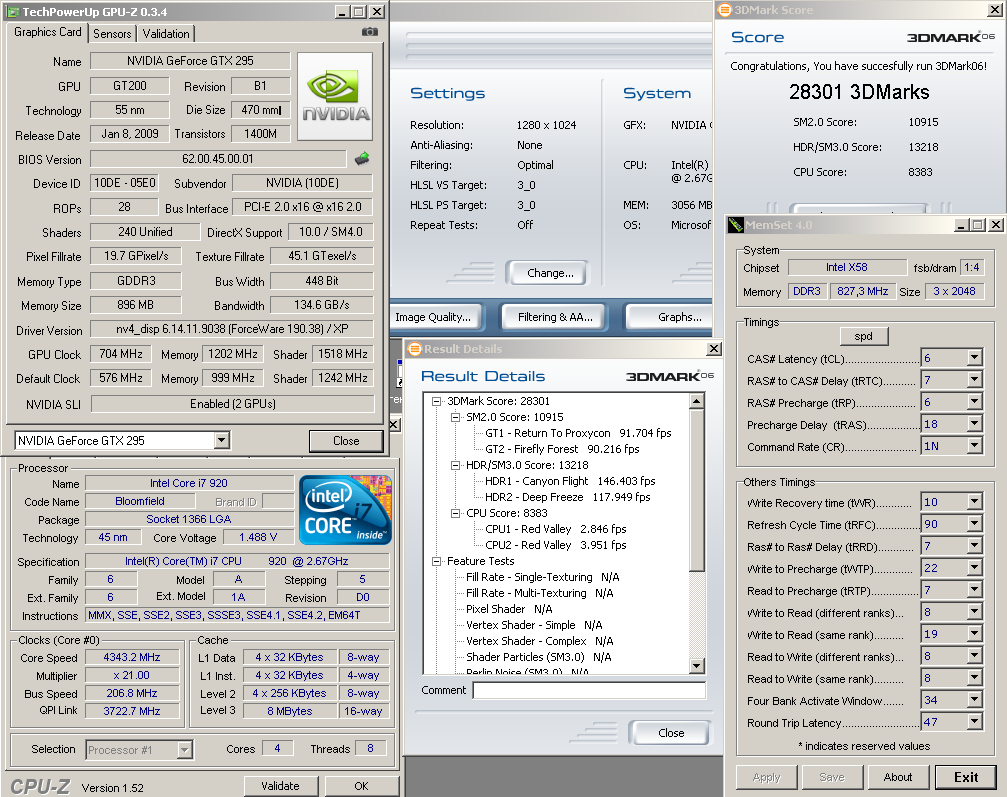Click the 3DMark Score title bar icon
This screenshot has height=797, width=1007.
pyautogui.click(x=724, y=10)
